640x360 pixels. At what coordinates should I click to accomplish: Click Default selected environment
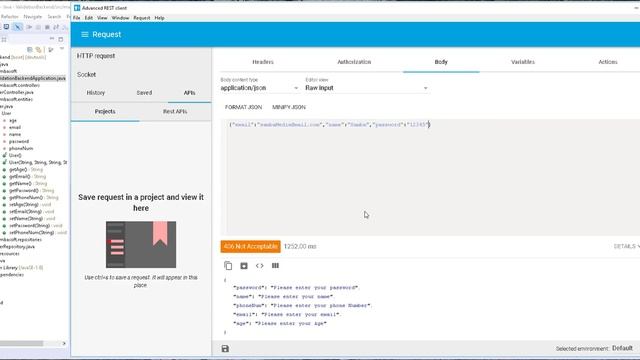[622, 348]
